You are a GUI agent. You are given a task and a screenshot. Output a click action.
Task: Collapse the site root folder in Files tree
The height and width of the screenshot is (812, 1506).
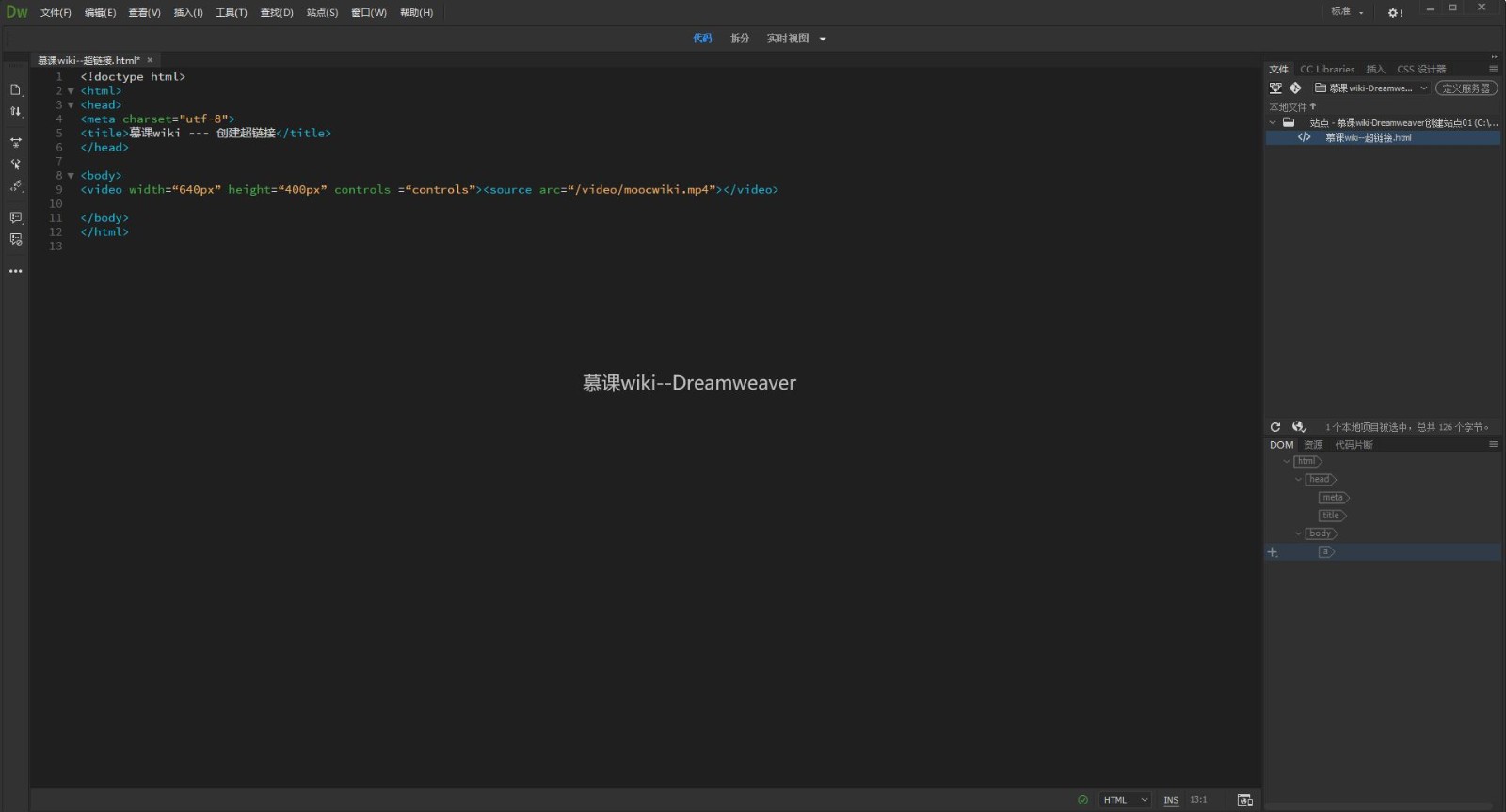tap(1273, 122)
